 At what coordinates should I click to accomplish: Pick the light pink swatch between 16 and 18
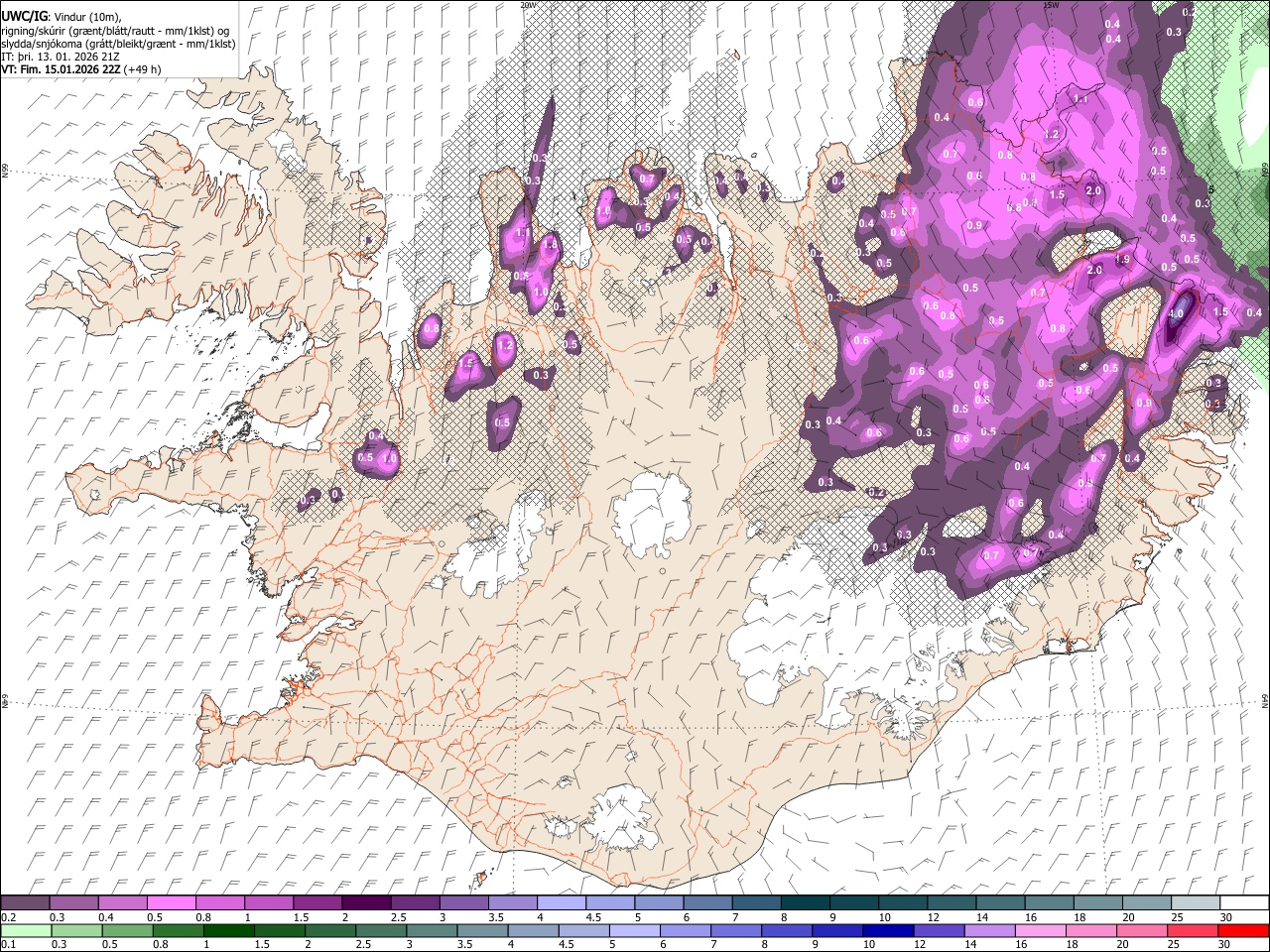(1039, 931)
